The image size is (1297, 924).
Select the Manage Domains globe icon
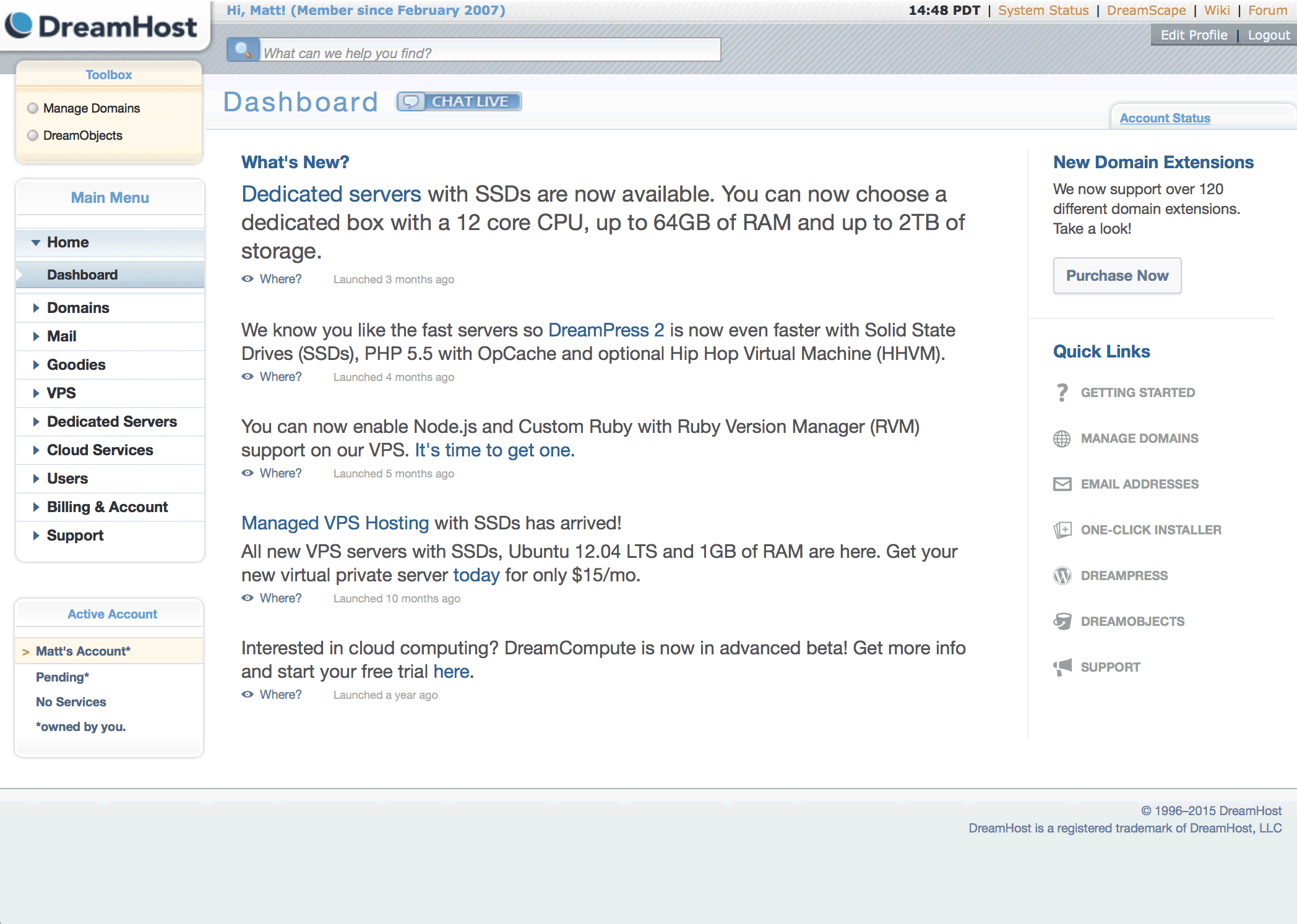pyautogui.click(x=1062, y=438)
